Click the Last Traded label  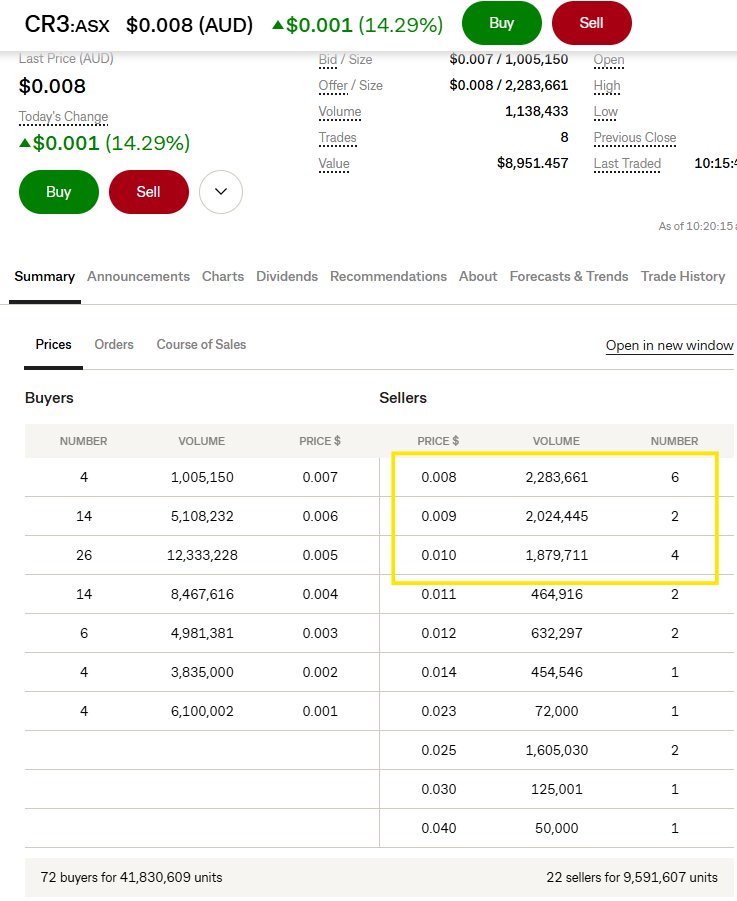tap(627, 164)
